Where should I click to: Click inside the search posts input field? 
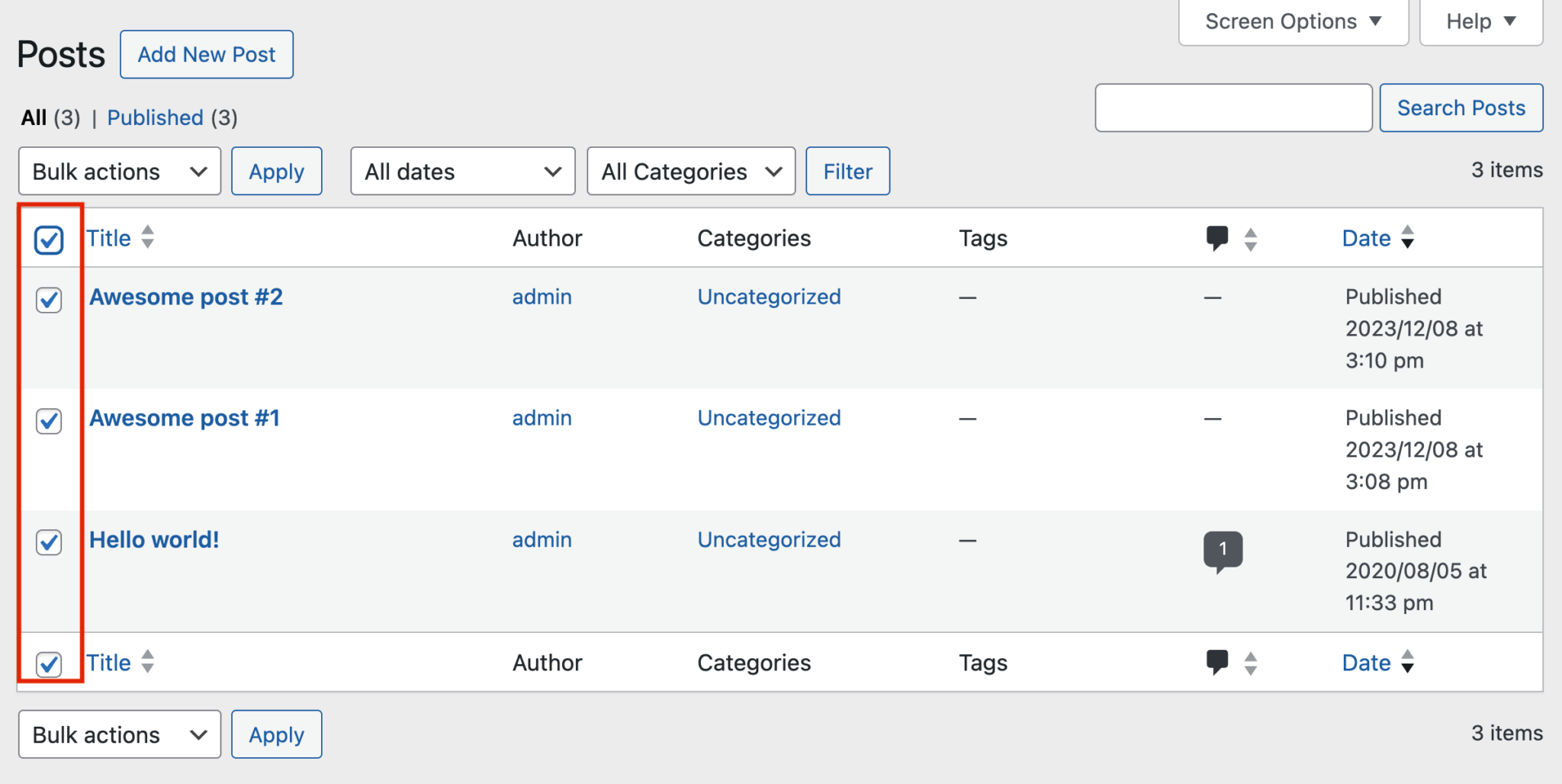pyautogui.click(x=1233, y=108)
